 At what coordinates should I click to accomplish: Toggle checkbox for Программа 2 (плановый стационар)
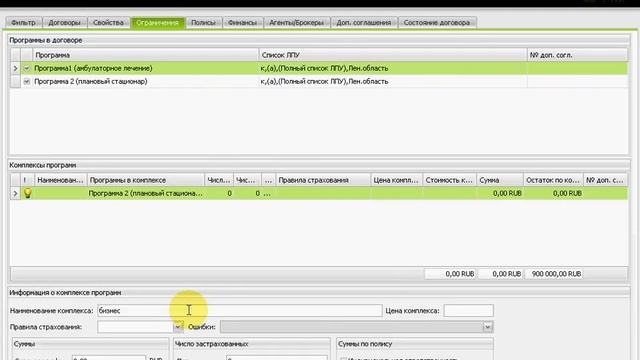[27, 82]
